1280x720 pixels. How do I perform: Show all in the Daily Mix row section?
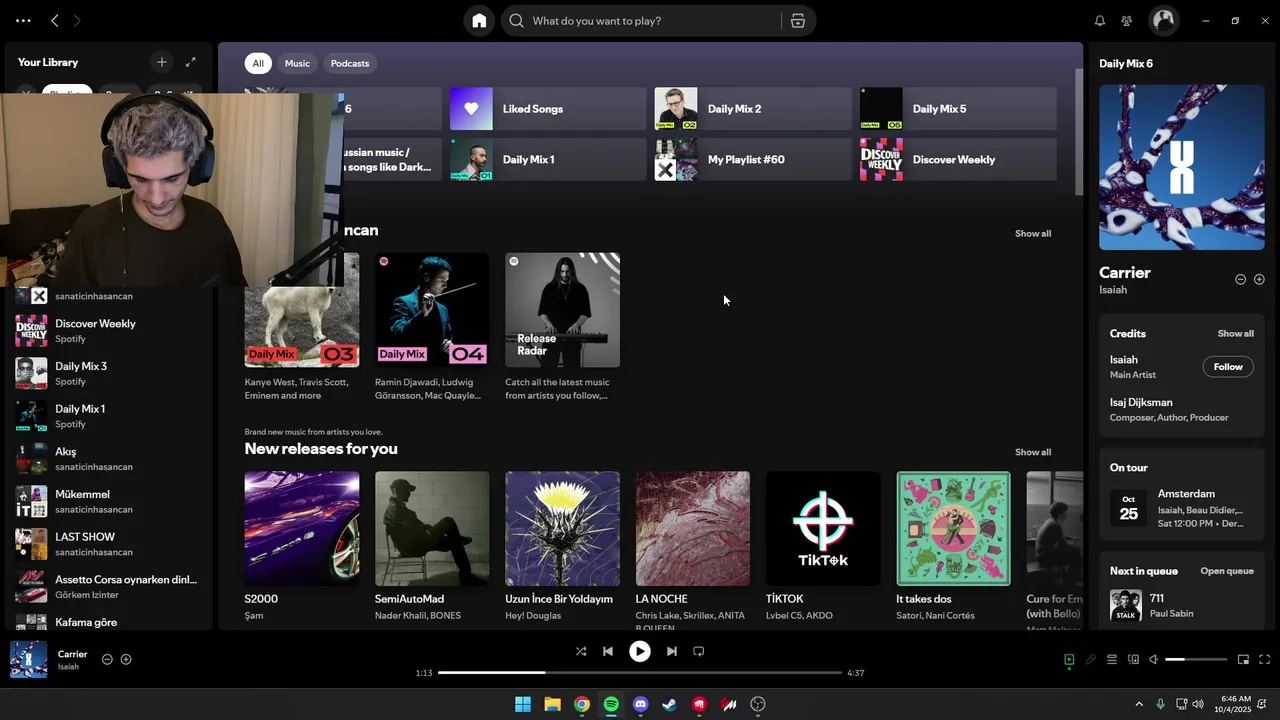(1033, 234)
